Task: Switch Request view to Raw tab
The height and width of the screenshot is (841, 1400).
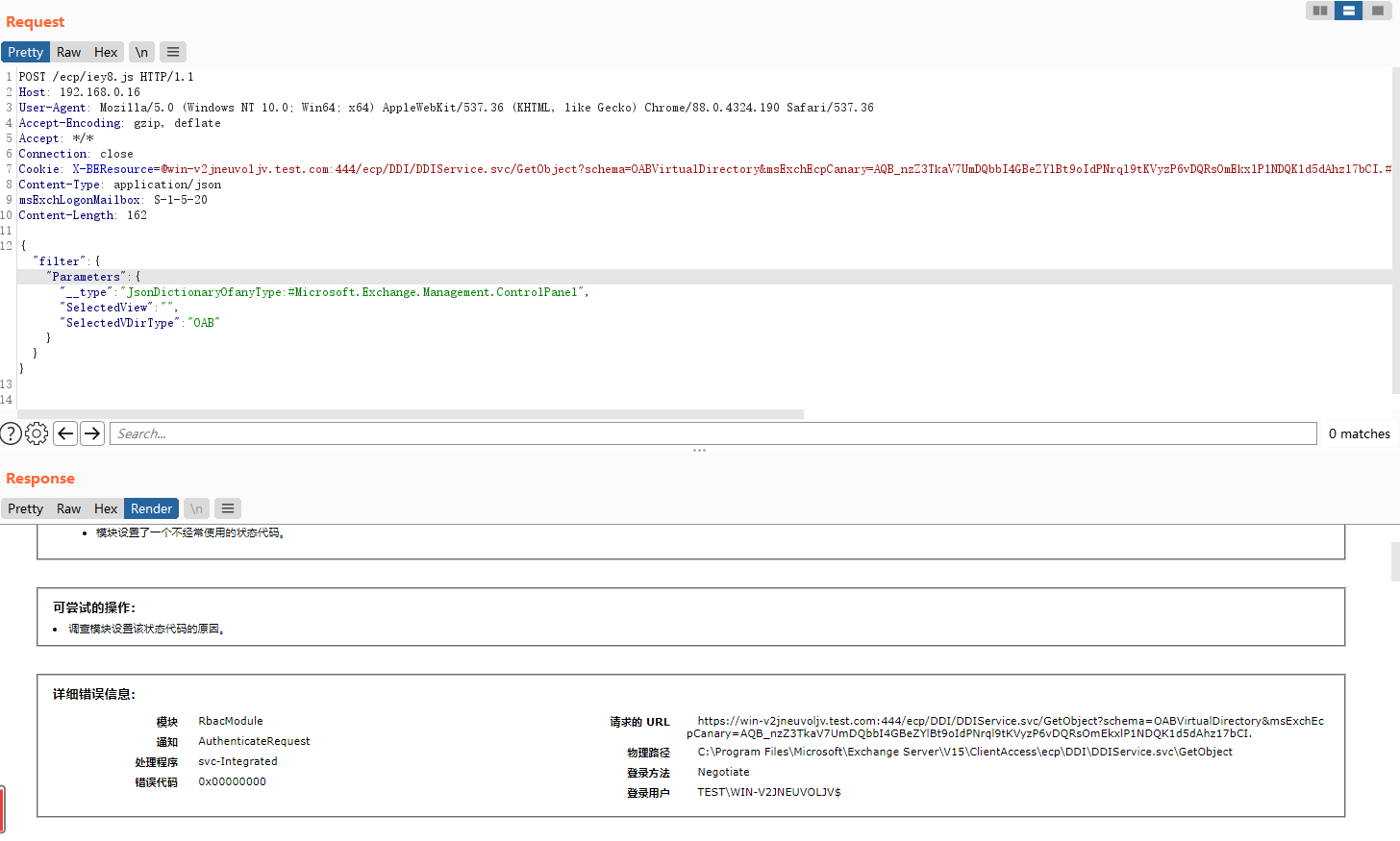Action: [68, 52]
